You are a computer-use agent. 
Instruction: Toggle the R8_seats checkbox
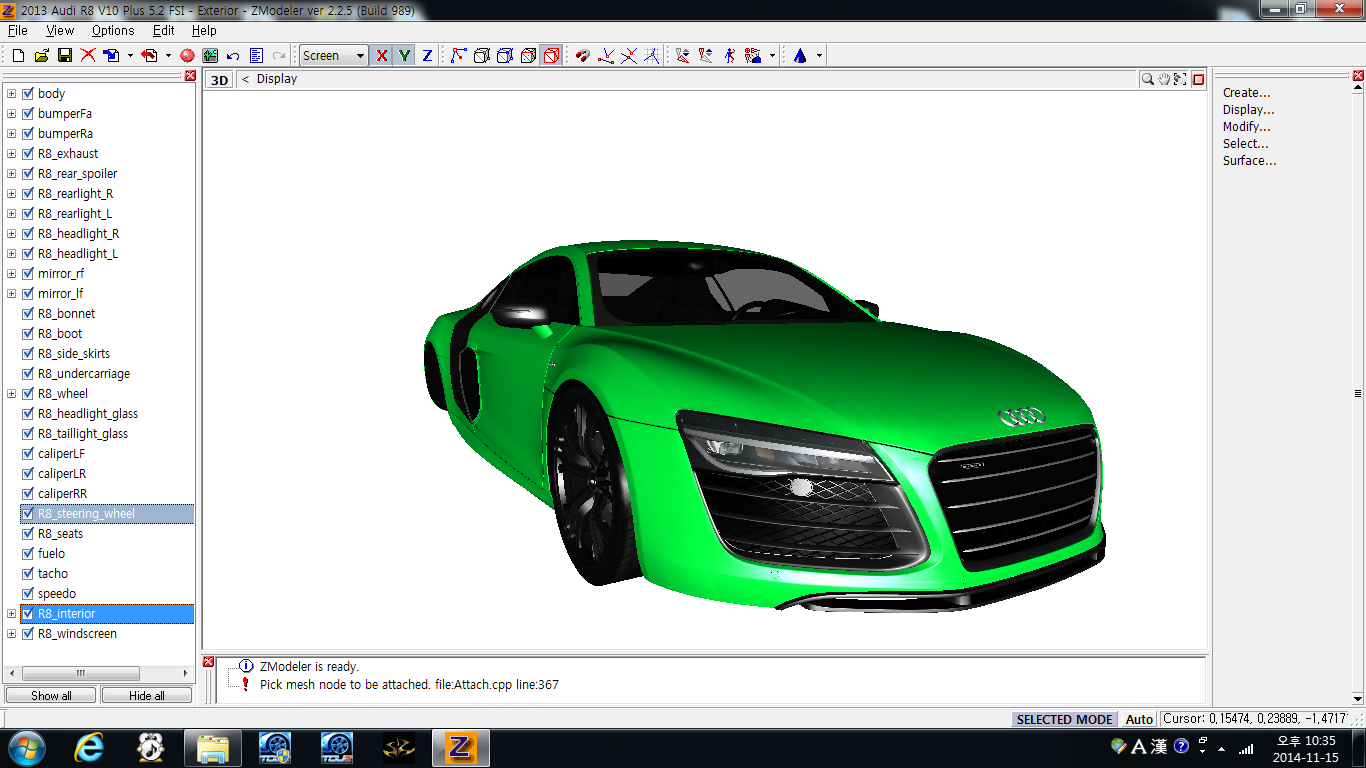click(28, 533)
